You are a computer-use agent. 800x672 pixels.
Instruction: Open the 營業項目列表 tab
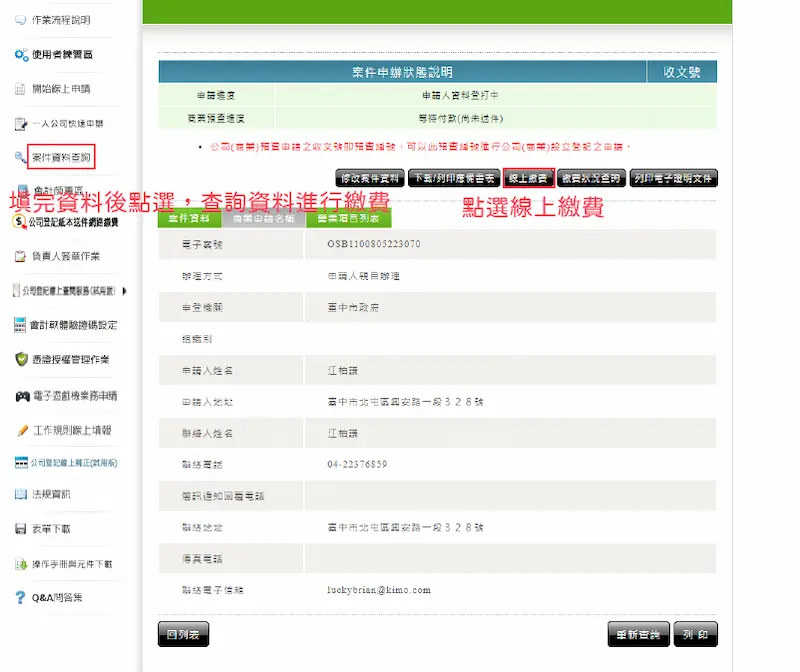[x=348, y=218]
